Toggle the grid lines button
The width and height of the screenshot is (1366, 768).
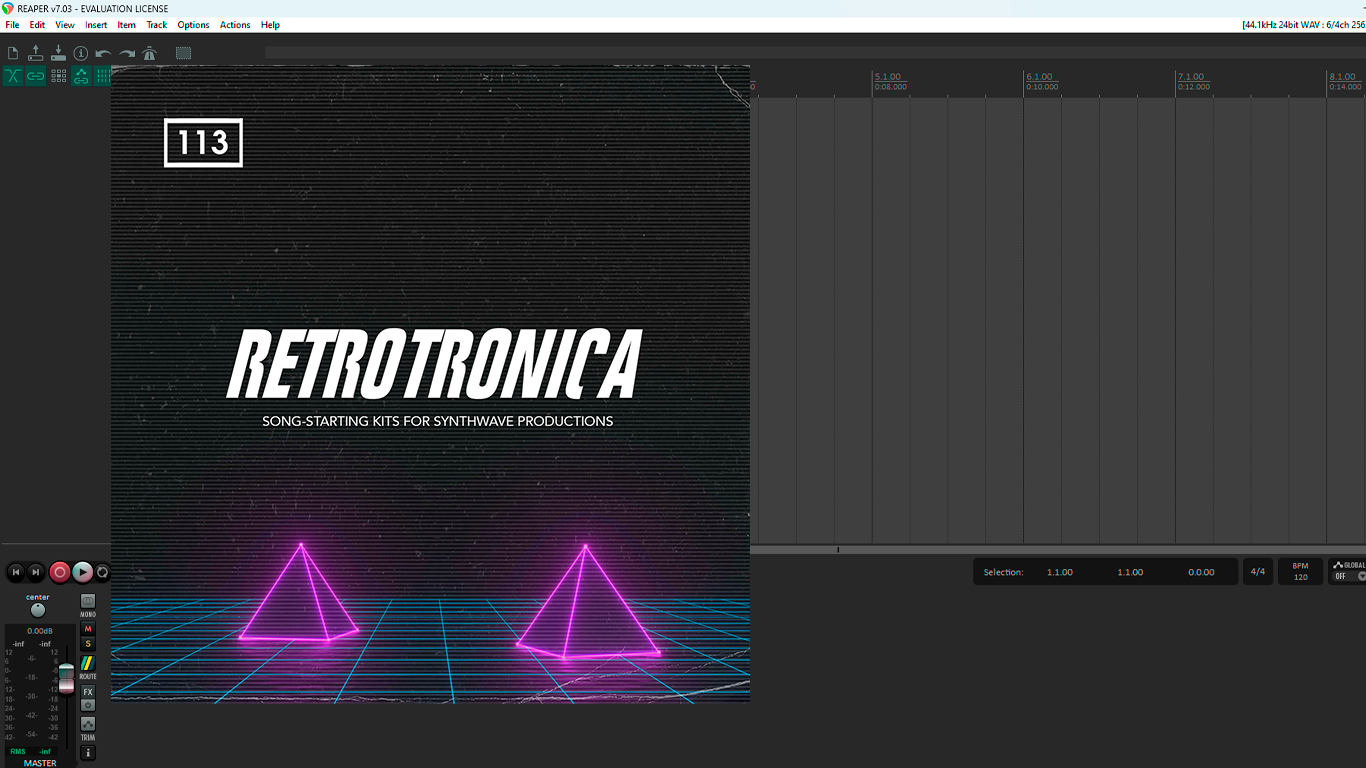102,76
